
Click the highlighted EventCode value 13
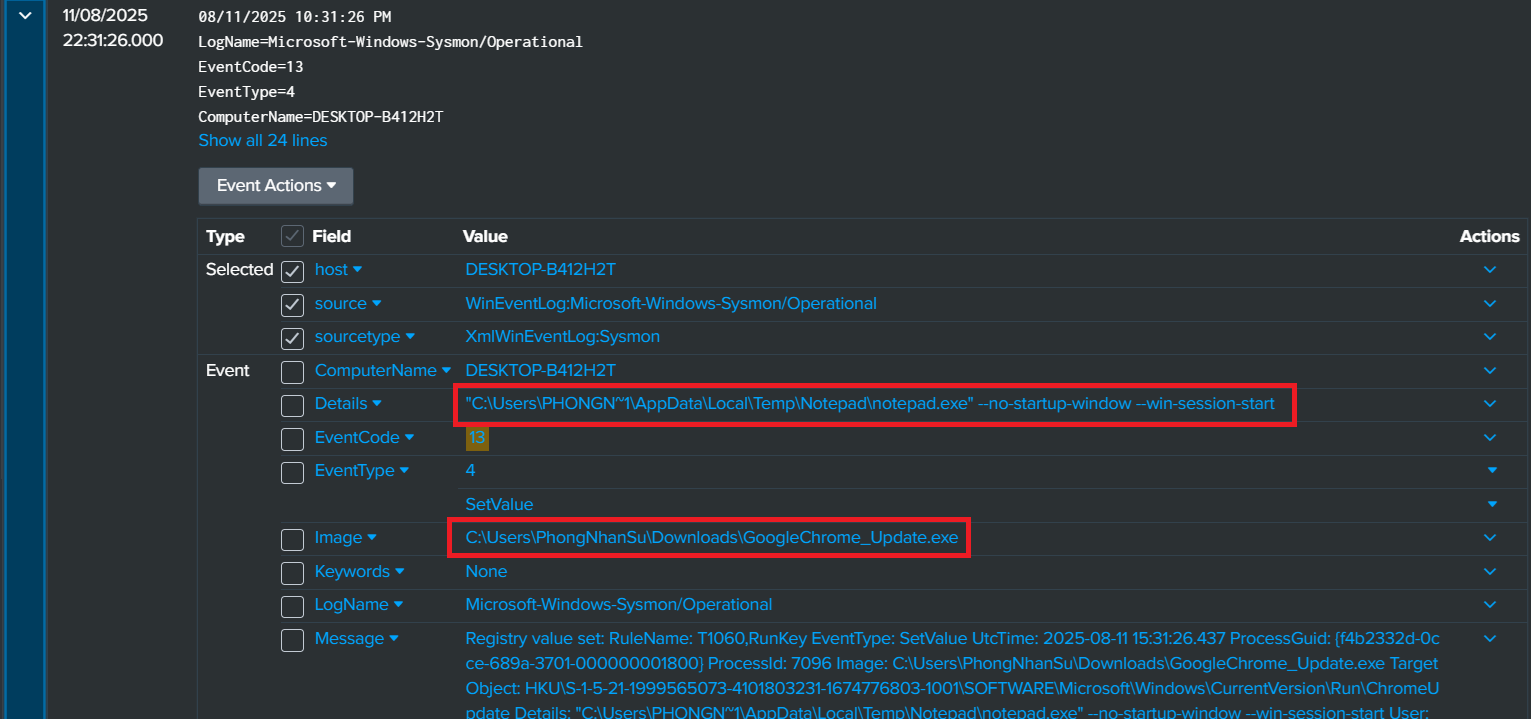(476, 438)
